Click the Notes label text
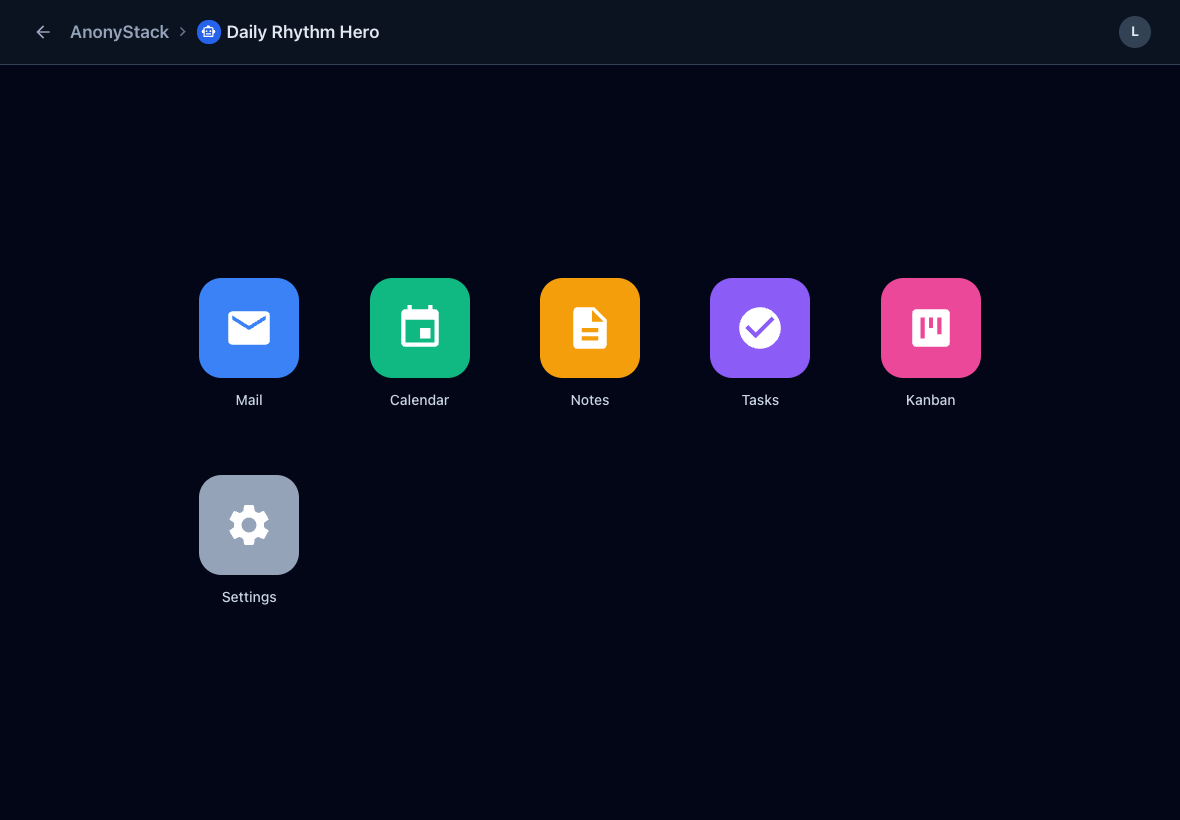The height and width of the screenshot is (820, 1180). coord(589,400)
